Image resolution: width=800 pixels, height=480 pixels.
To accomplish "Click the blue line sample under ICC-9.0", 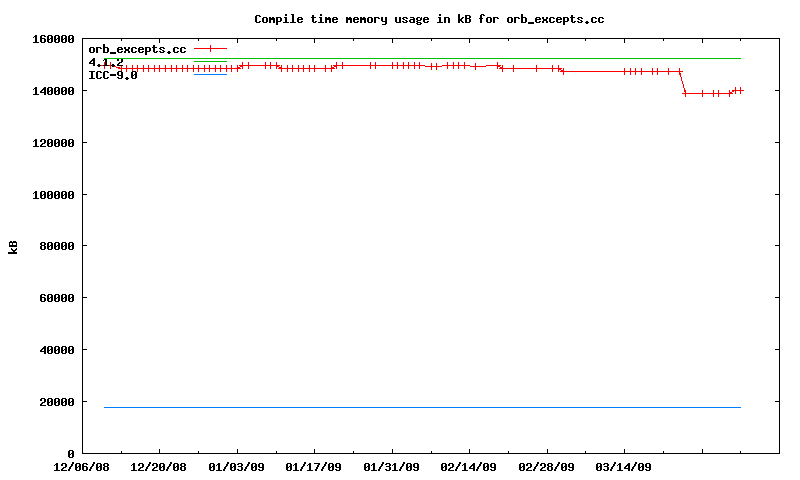I will click(x=210, y=75).
